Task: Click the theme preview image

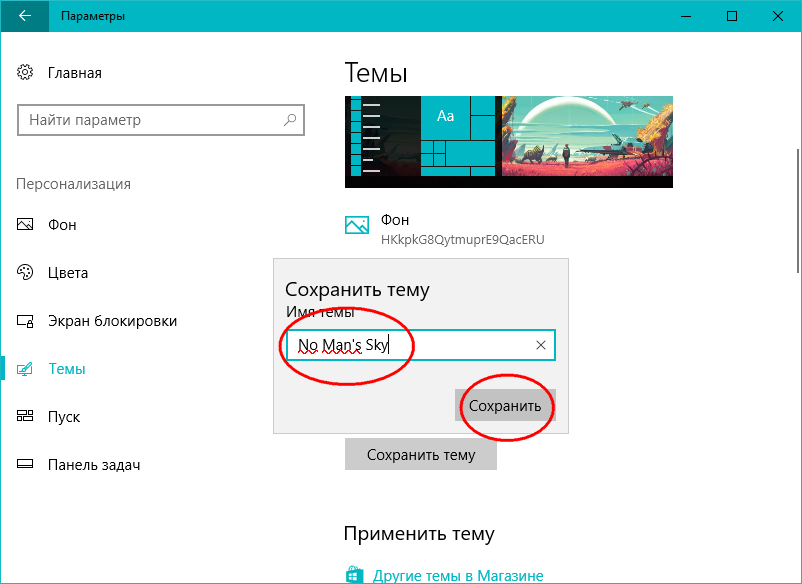Action: (x=509, y=142)
